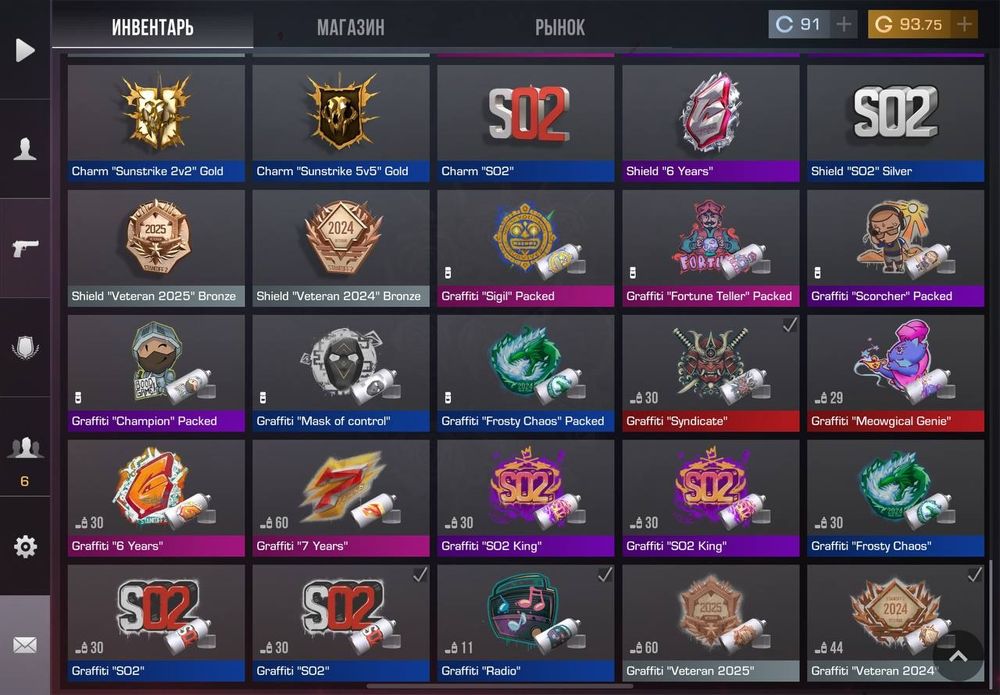
Task: Click the scroll-to-top chevron button
Action: [958, 656]
